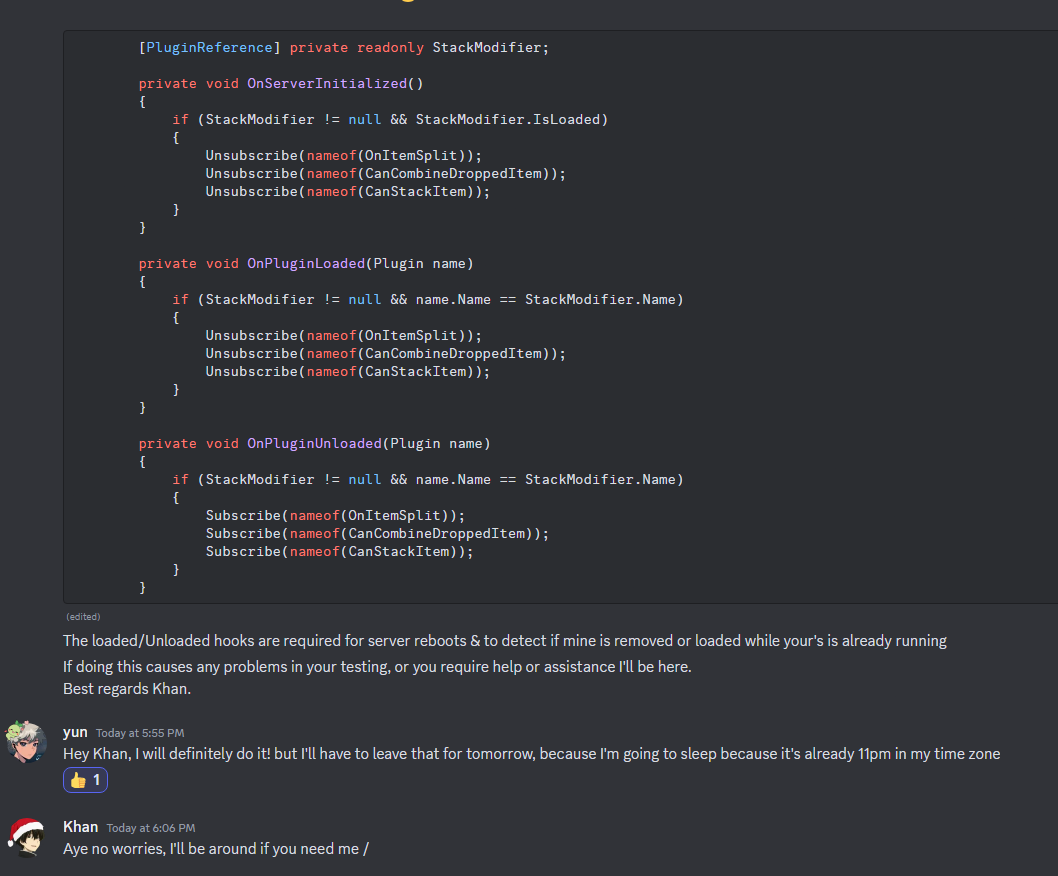
Task: Open yun's profile via username
Action: click(x=75, y=732)
